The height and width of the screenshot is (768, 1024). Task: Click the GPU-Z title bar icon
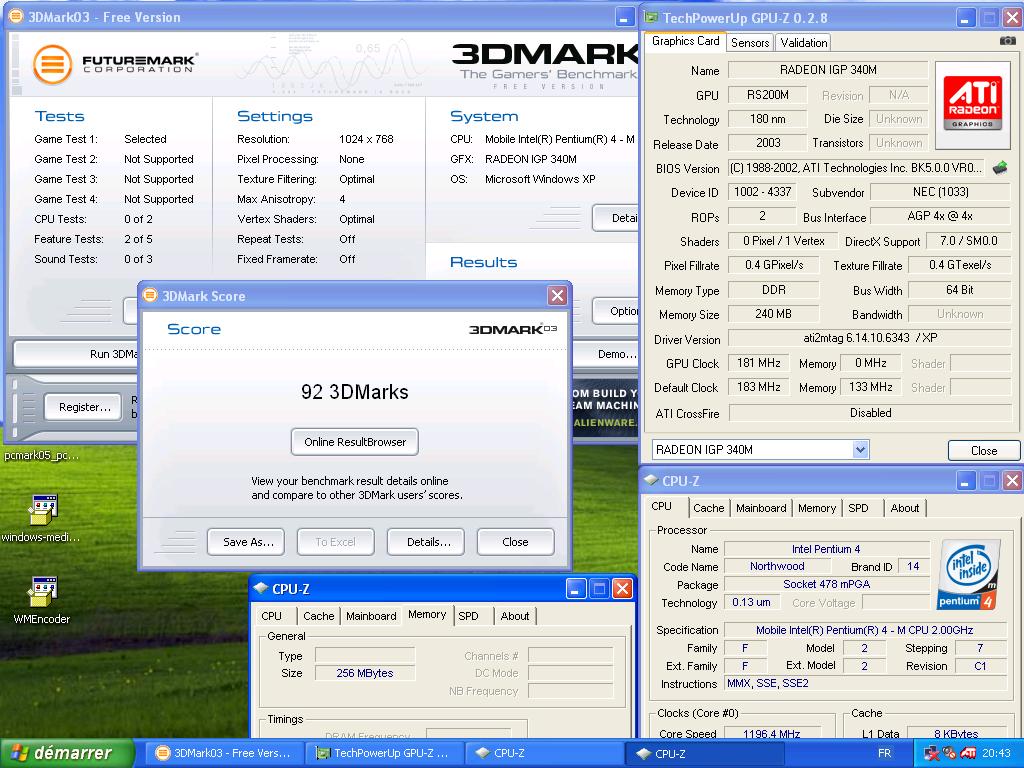(651, 18)
